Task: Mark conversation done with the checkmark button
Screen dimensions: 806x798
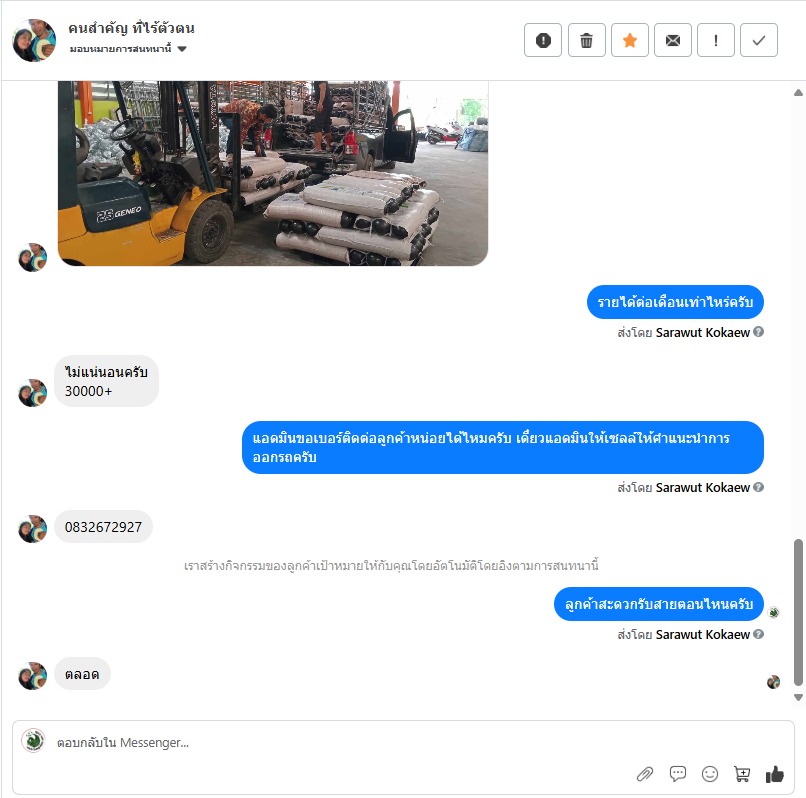Action: click(759, 40)
